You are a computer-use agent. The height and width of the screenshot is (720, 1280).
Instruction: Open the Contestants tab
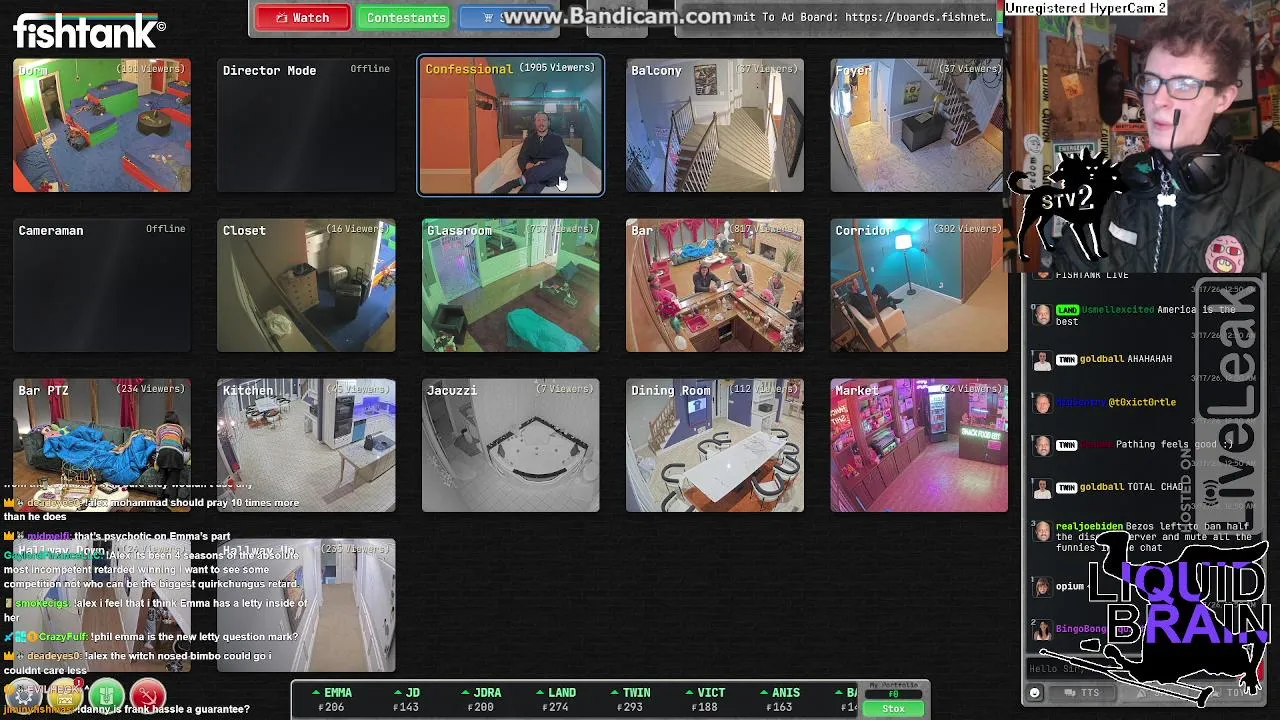(x=406, y=18)
